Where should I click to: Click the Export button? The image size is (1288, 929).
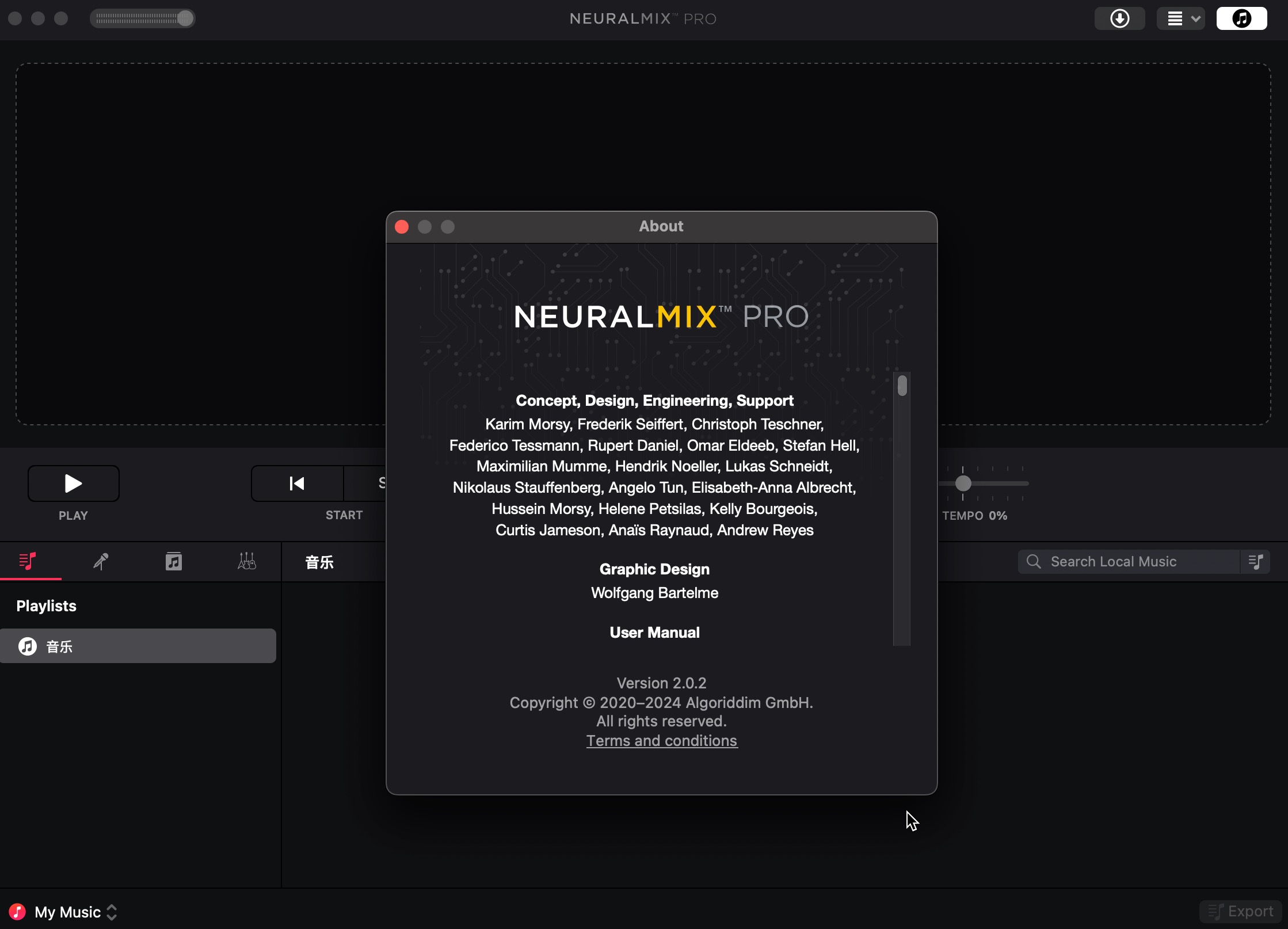[1240, 911]
